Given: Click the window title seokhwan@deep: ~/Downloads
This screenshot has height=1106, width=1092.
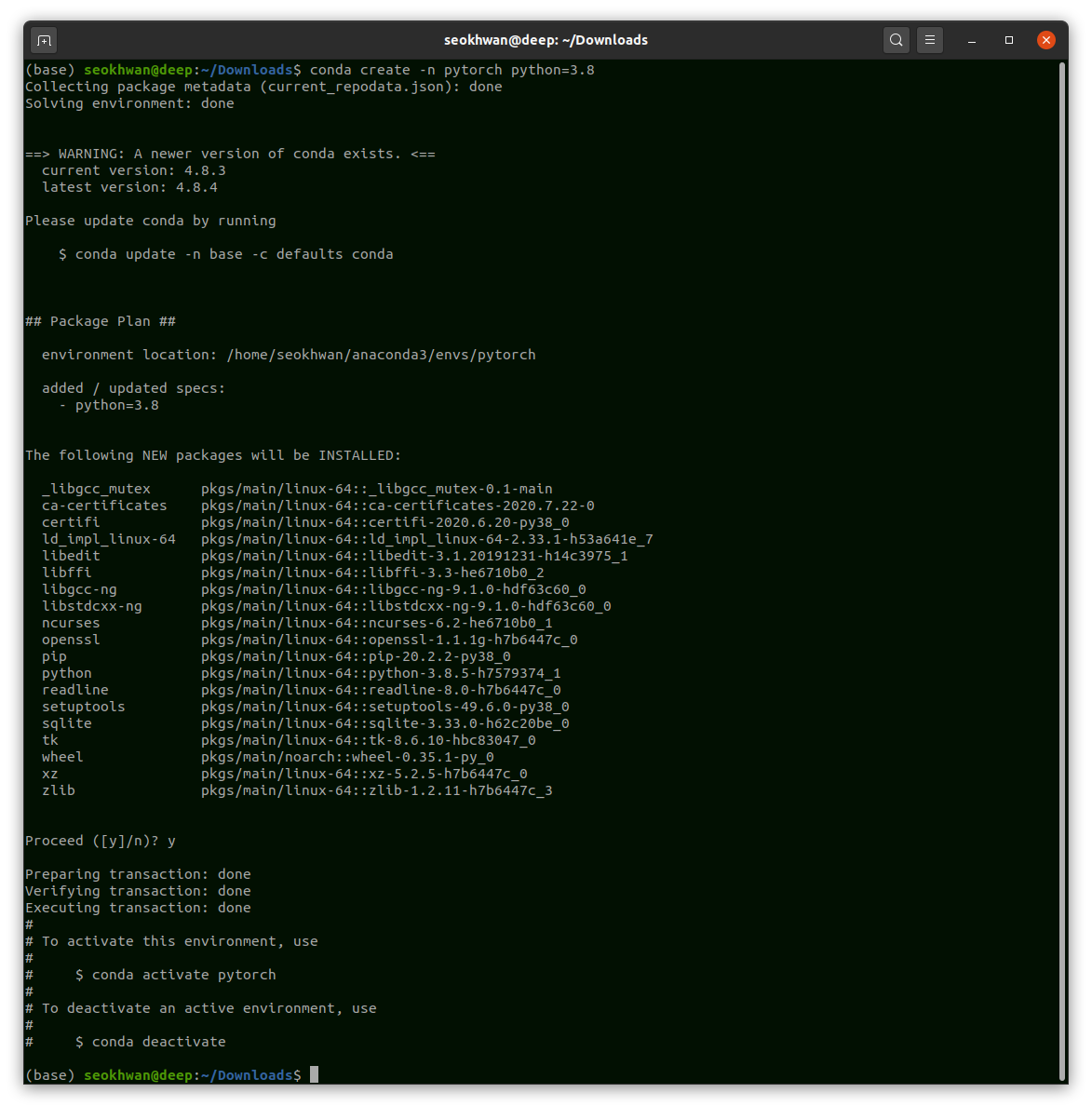Looking at the screenshot, I should click(546, 40).
